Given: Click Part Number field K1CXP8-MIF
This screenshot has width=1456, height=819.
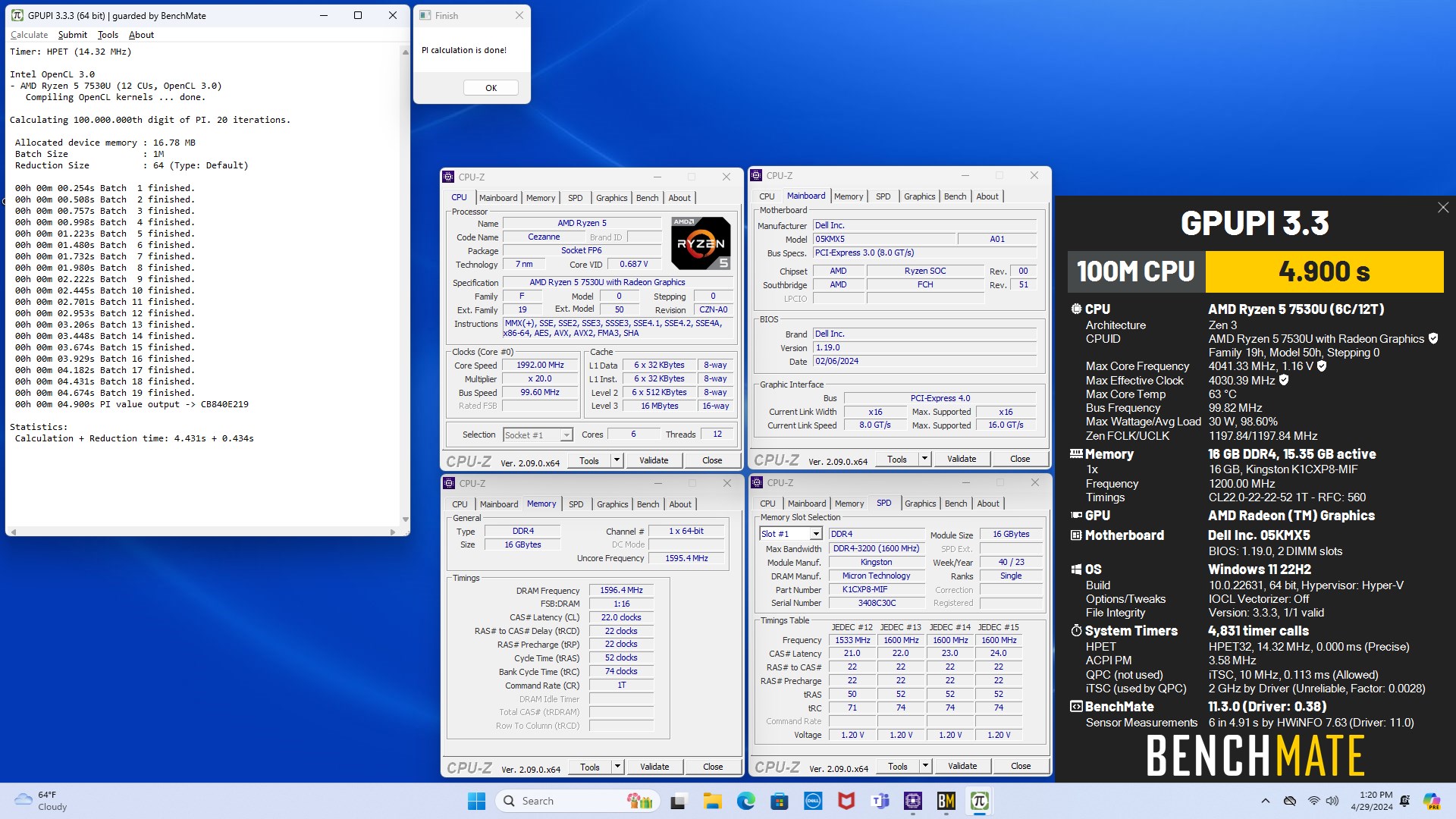Looking at the screenshot, I should tap(877, 589).
